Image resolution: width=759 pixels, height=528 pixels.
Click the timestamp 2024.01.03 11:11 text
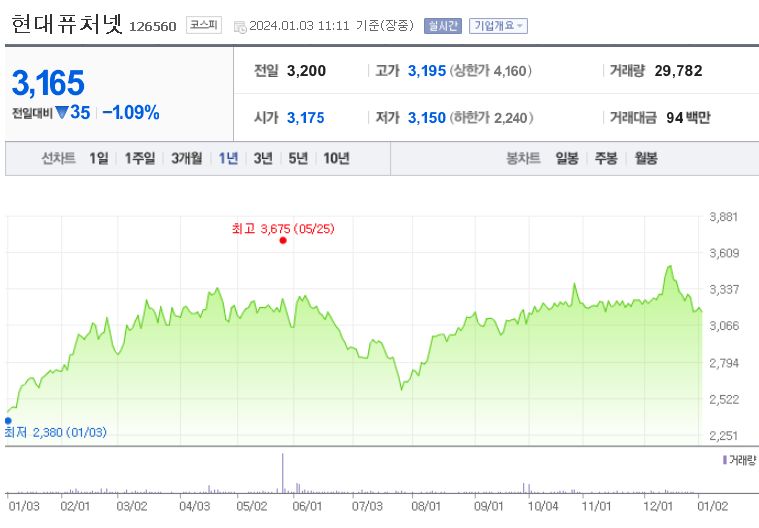click(x=299, y=26)
